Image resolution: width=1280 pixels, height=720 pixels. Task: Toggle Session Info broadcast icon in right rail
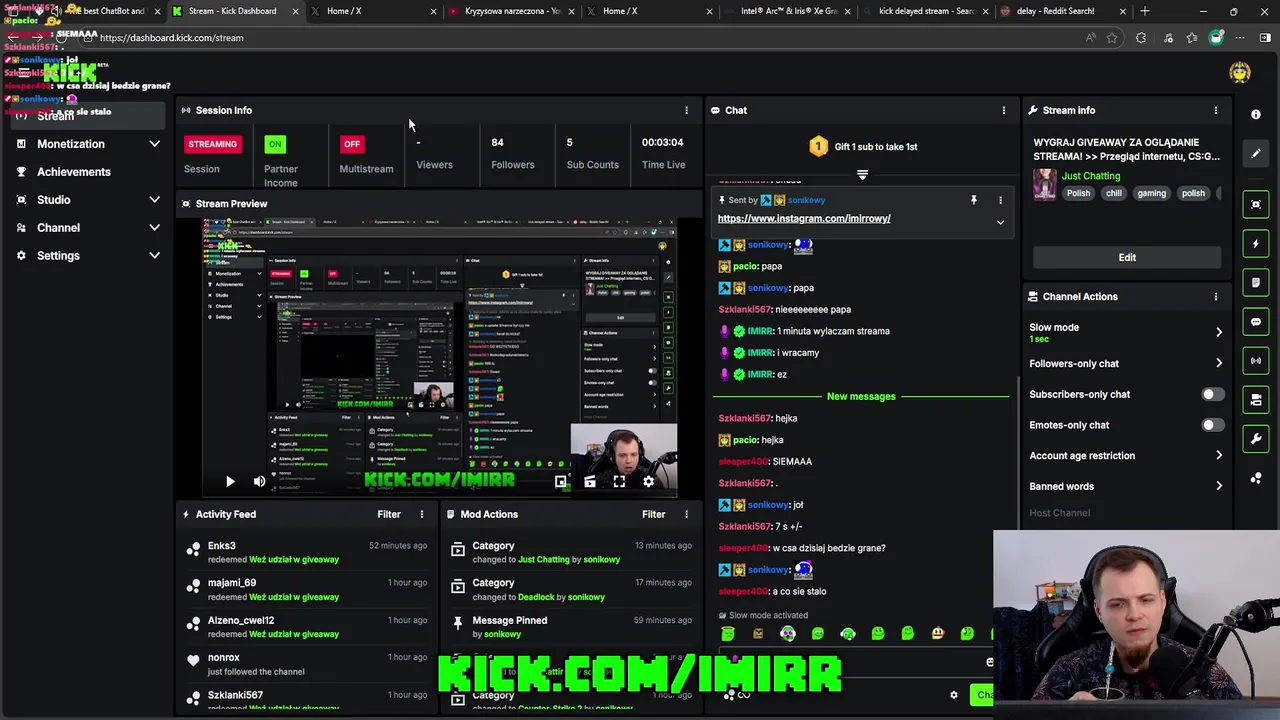click(x=1256, y=361)
